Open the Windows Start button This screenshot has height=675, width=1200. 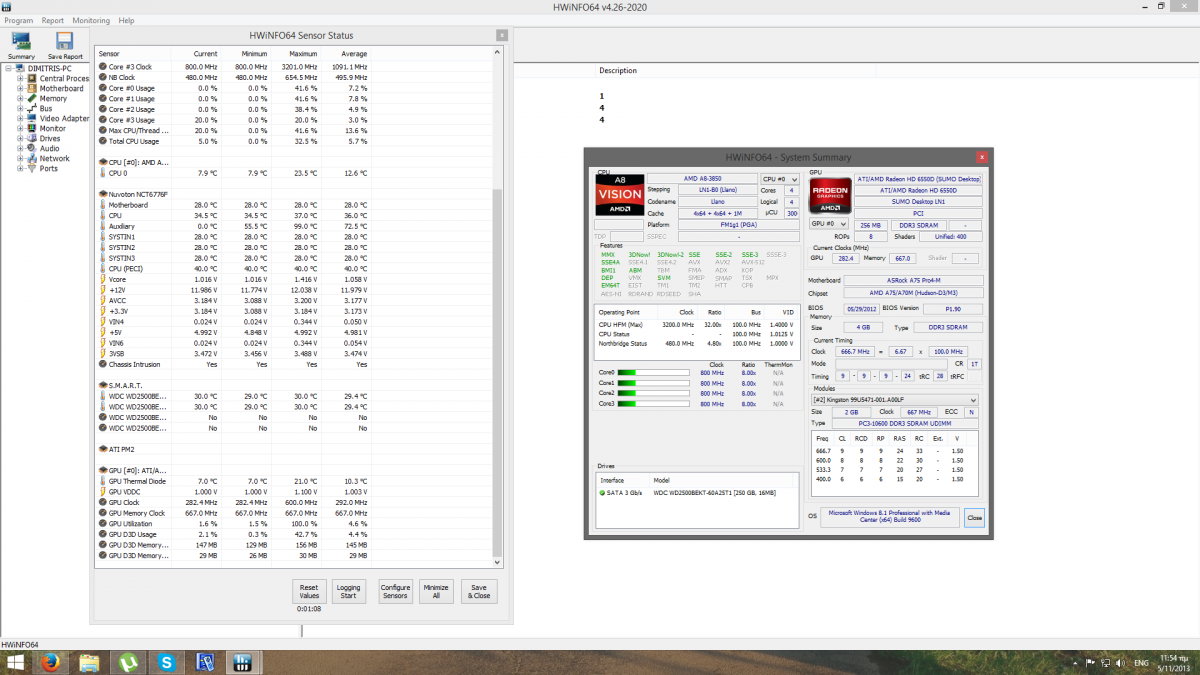click(16, 662)
